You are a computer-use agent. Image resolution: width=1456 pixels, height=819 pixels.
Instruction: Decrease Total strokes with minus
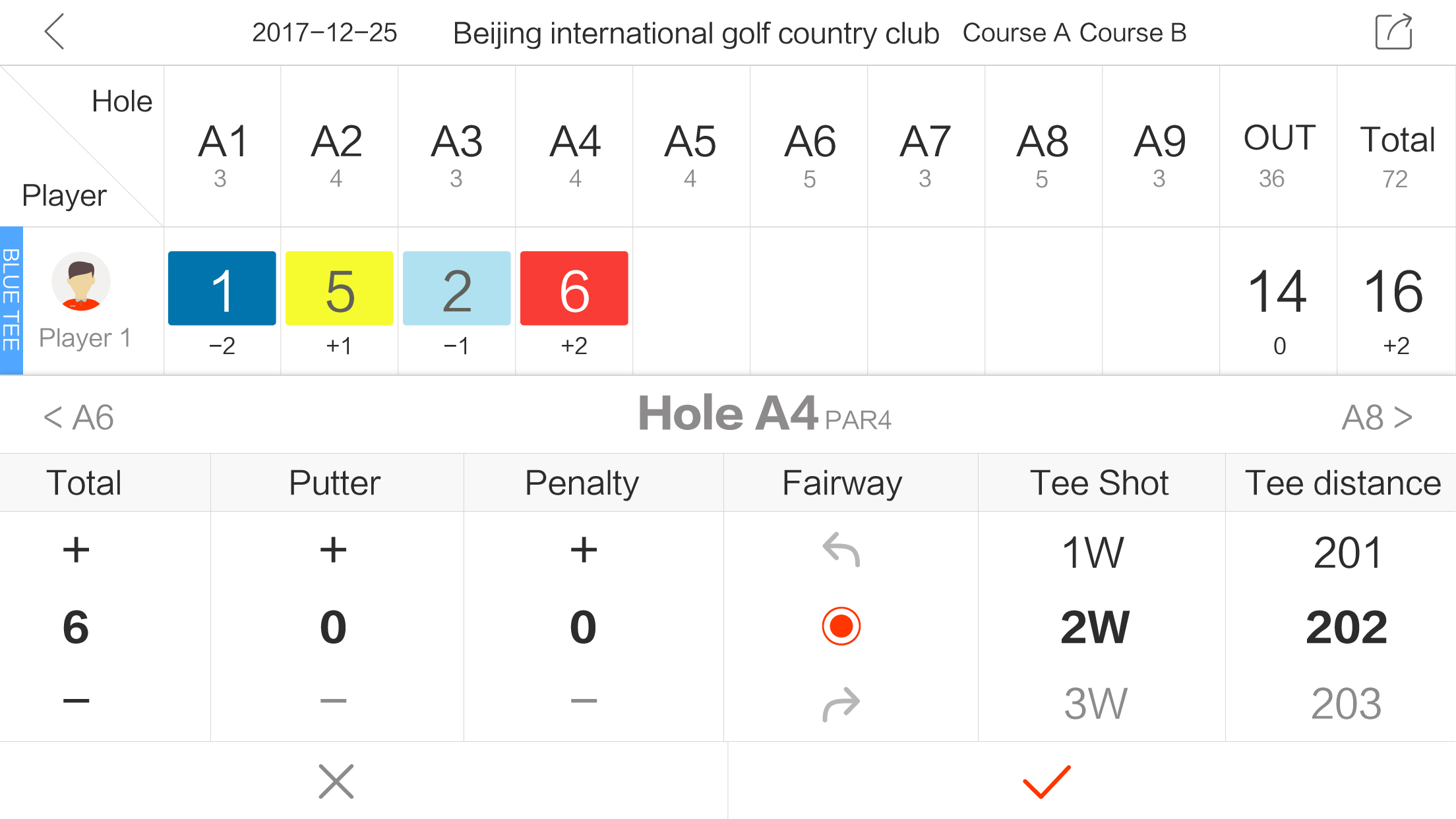(76, 700)
